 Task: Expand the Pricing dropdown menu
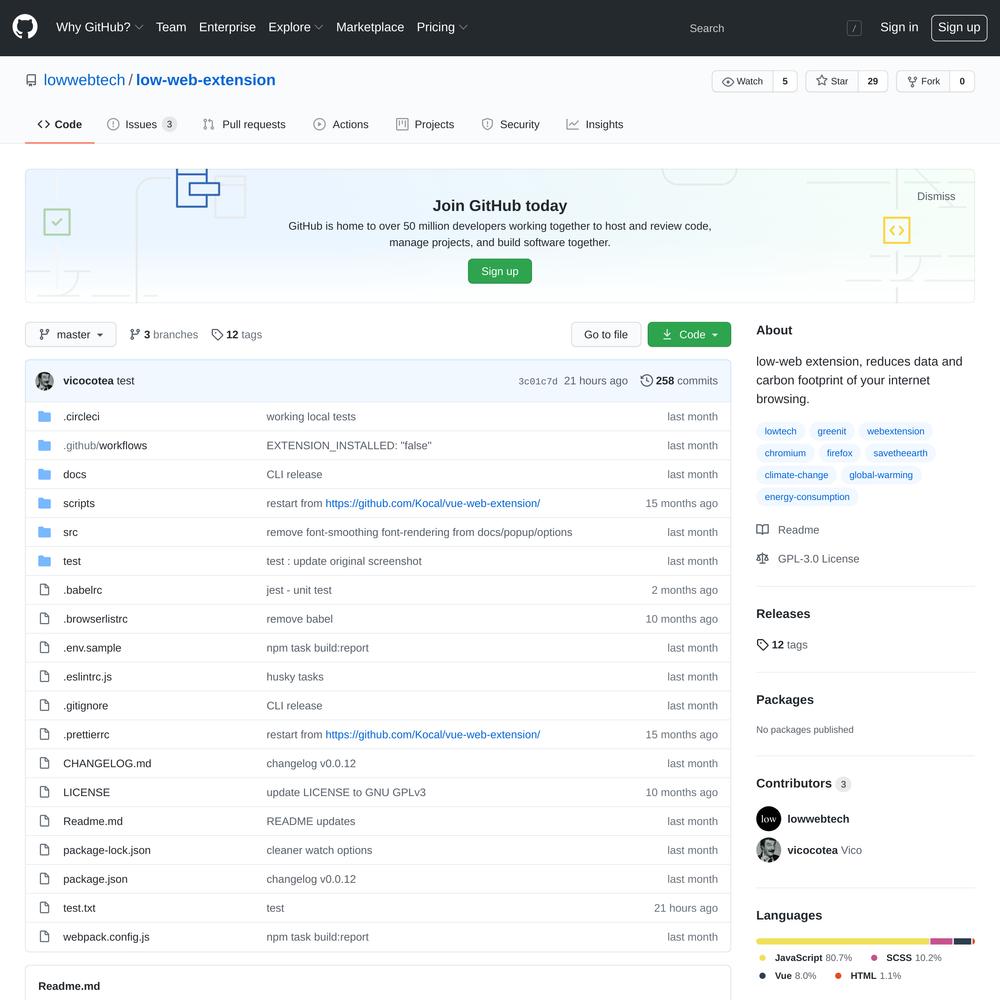coord(442,27)
